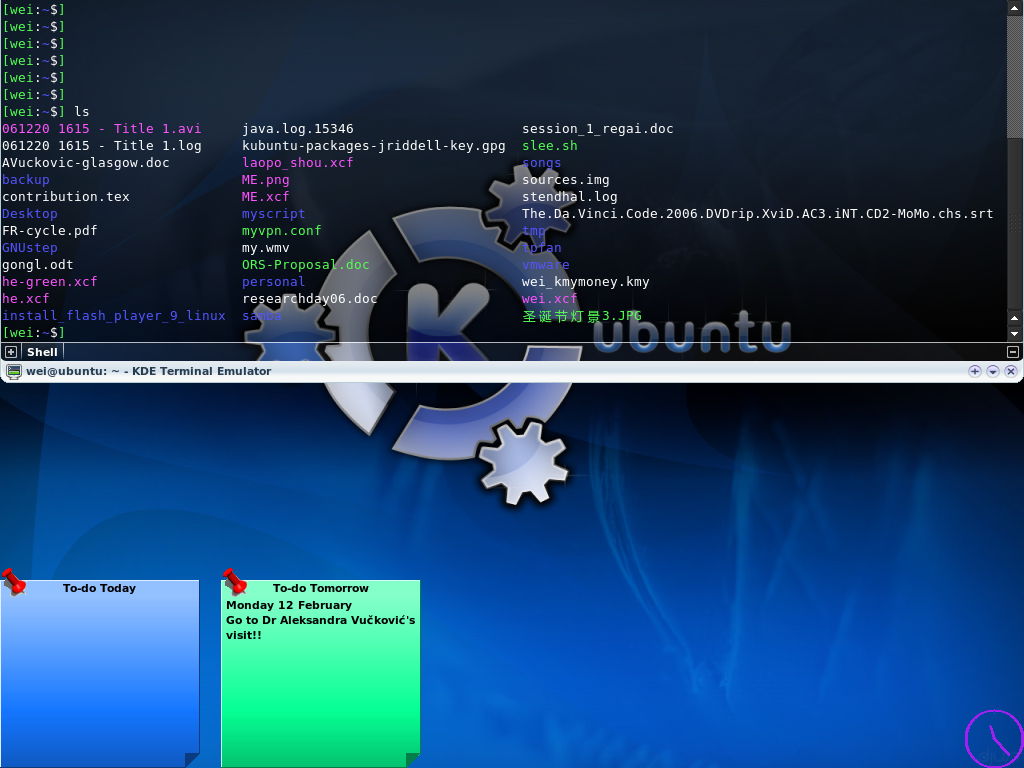Click 'myscript' directory name
This screenshot has width=1024, height=768.
pyautogui.click(x=274, y=214)
